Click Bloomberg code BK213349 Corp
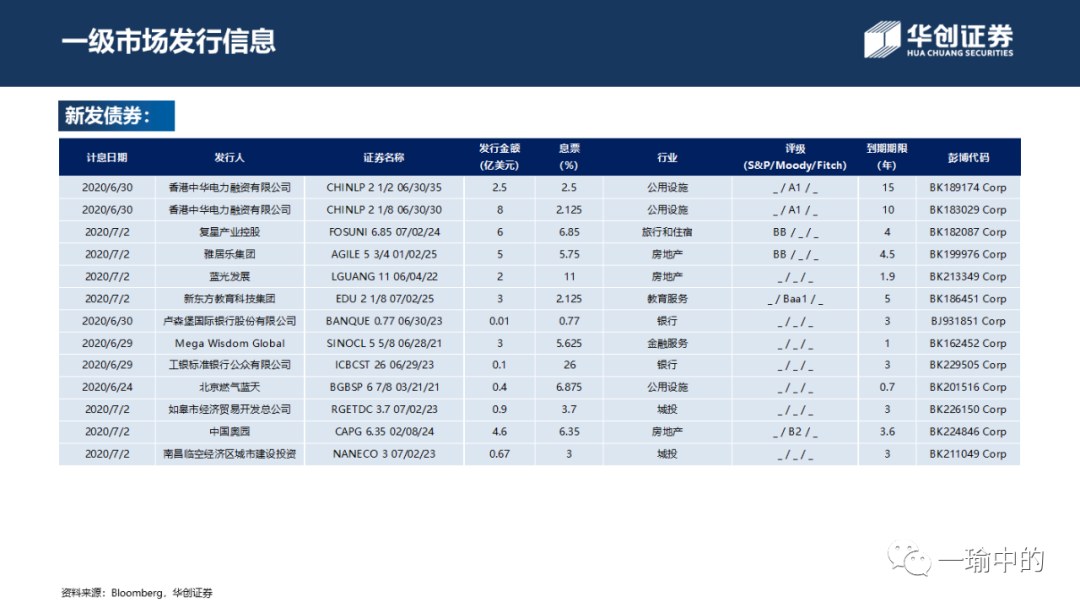 coord(968,277)
